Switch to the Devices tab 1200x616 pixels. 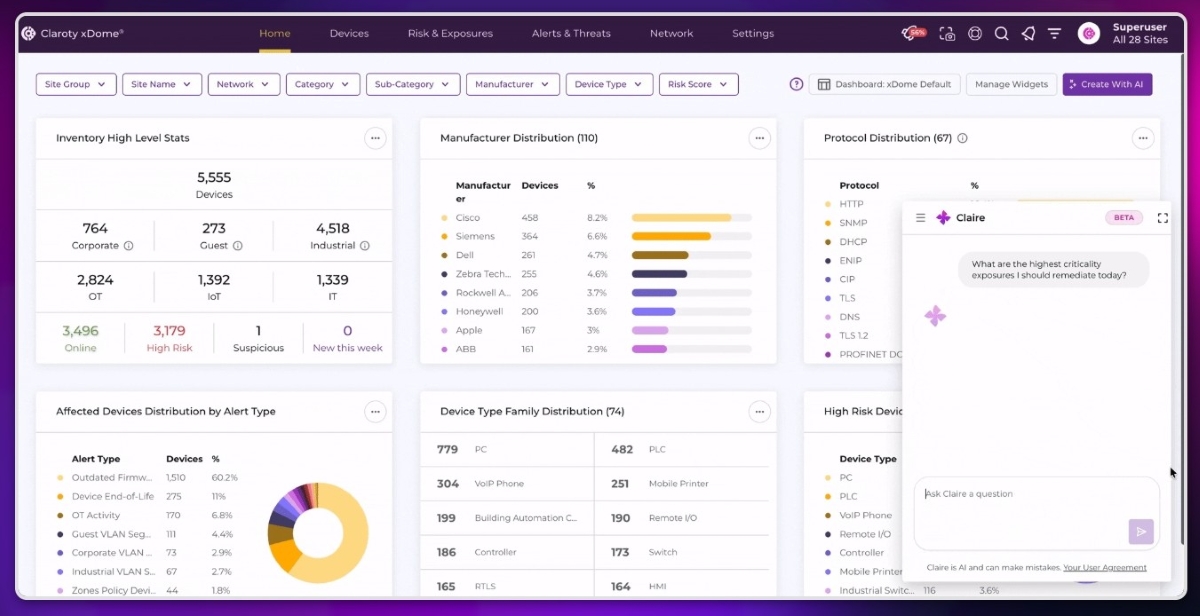click(x=349, y=33)
